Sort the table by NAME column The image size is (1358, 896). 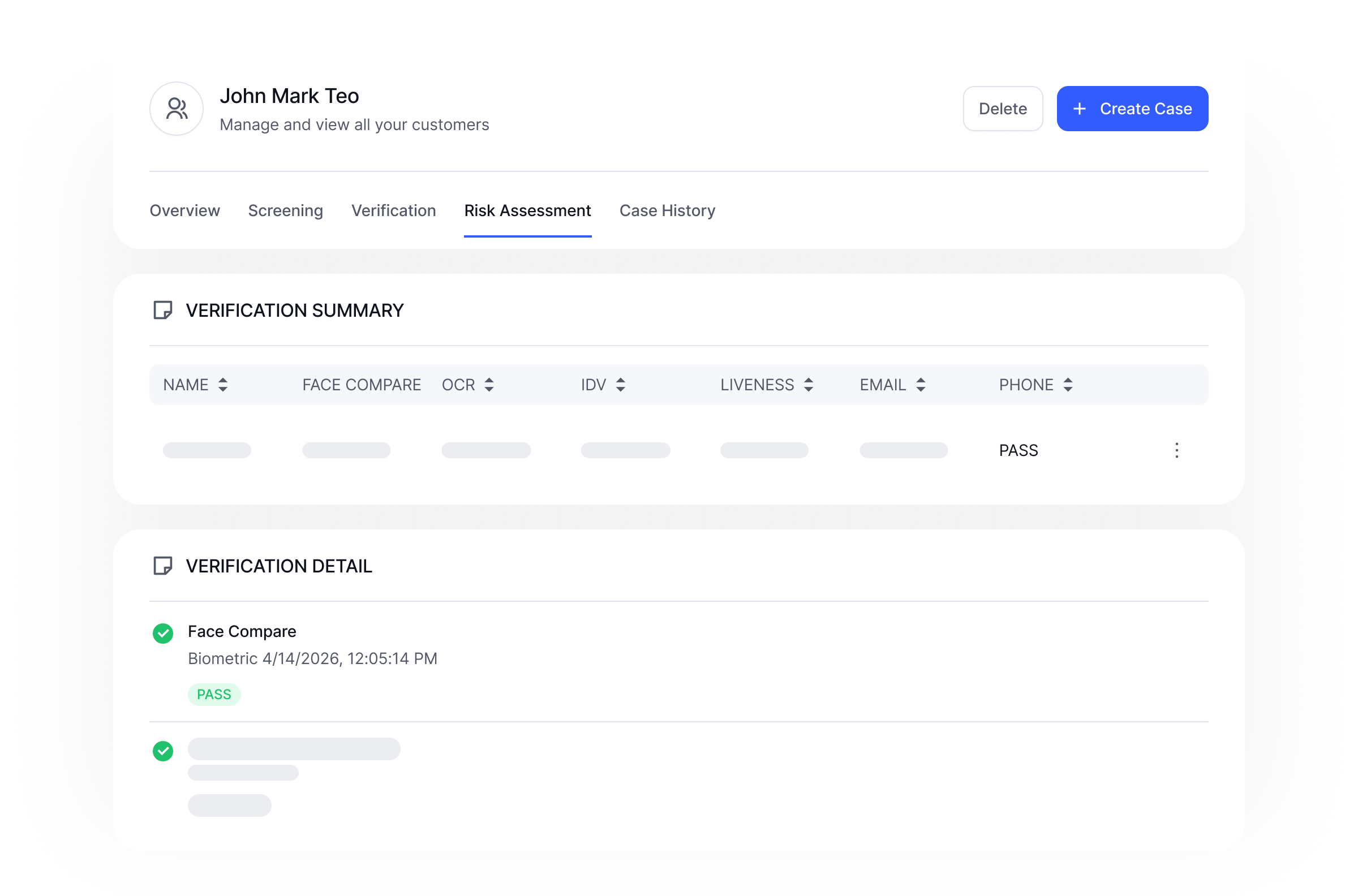tap(223, 385)
